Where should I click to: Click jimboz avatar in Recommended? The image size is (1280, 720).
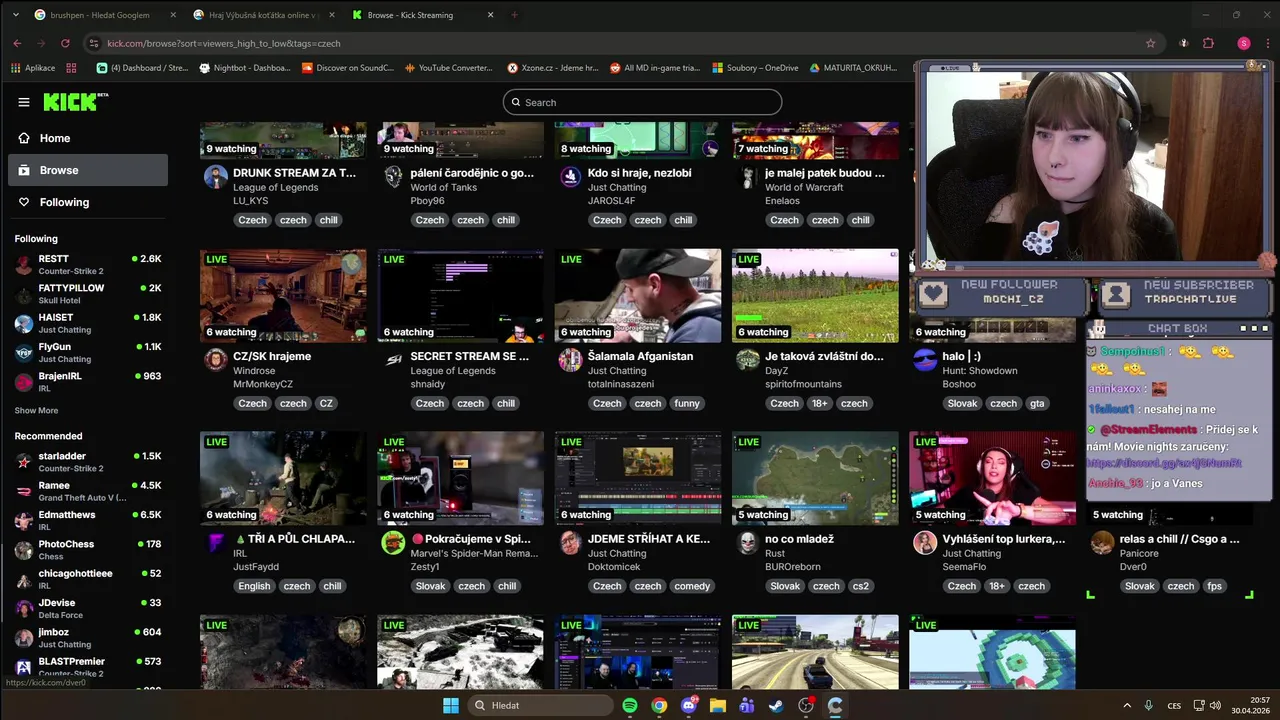pyautogui.click(x=24, y=638)
